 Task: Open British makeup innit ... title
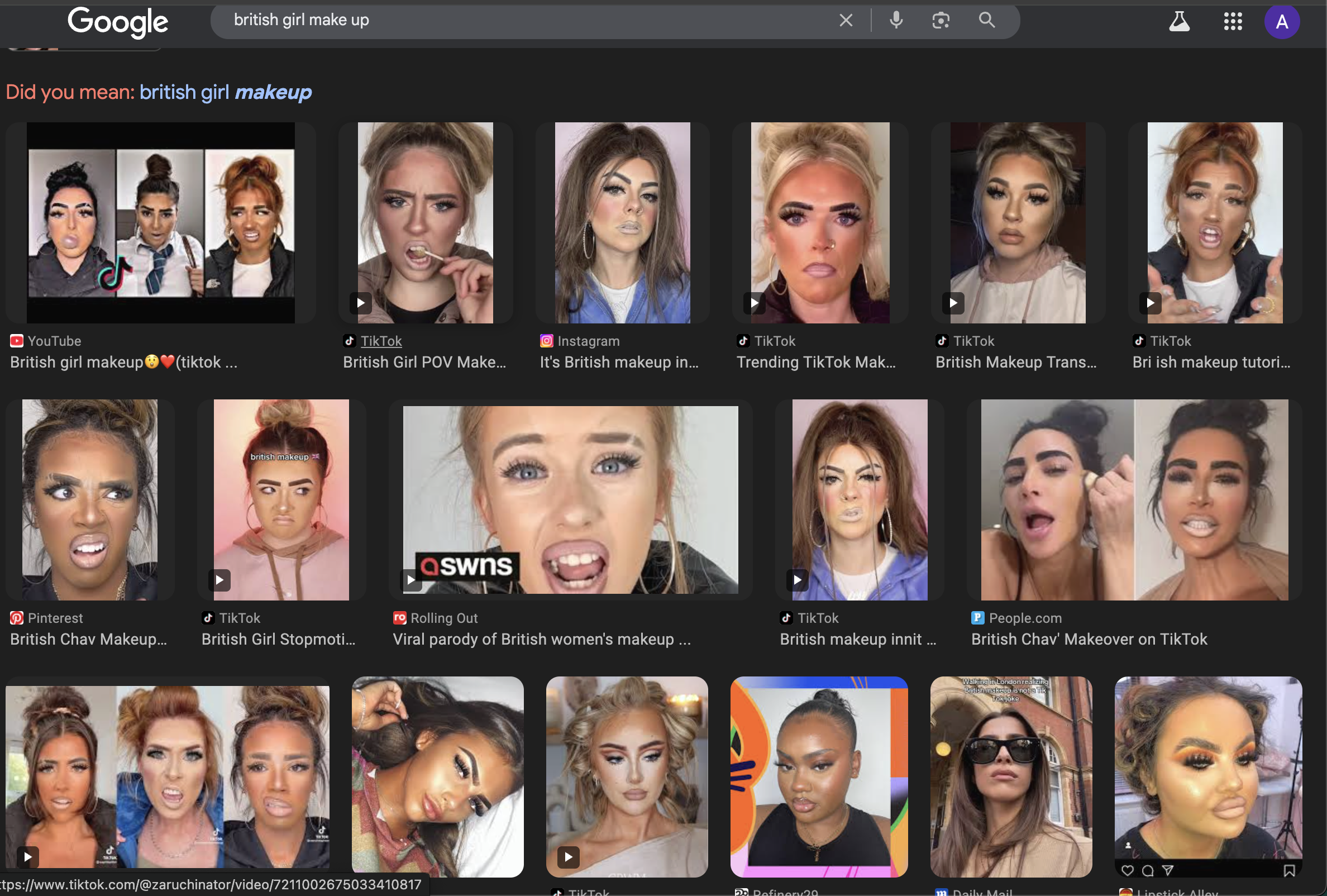858,639
